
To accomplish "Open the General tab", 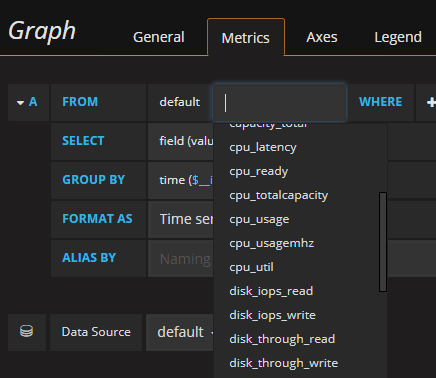I will coord(159,37).
